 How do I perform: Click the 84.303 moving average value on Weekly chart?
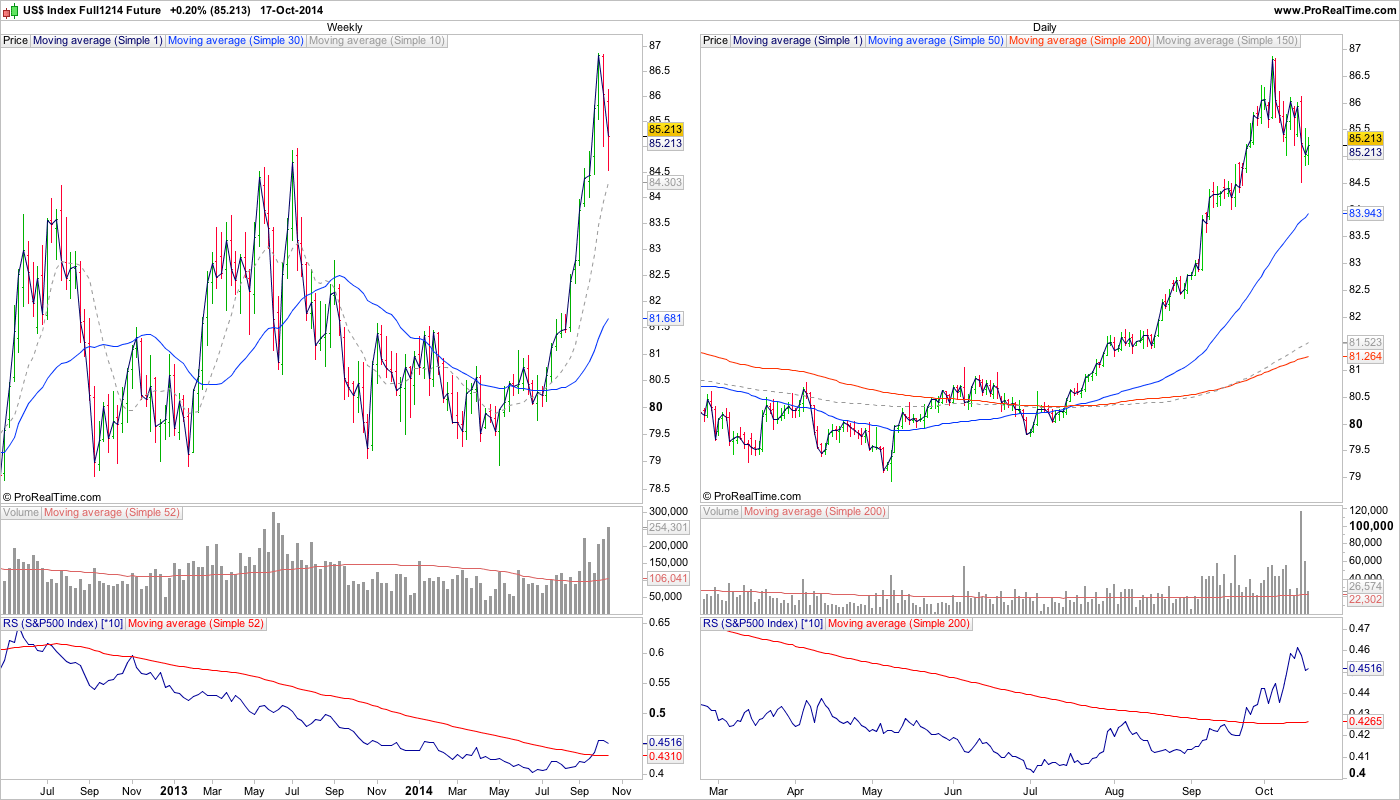[x=665, y=183]
